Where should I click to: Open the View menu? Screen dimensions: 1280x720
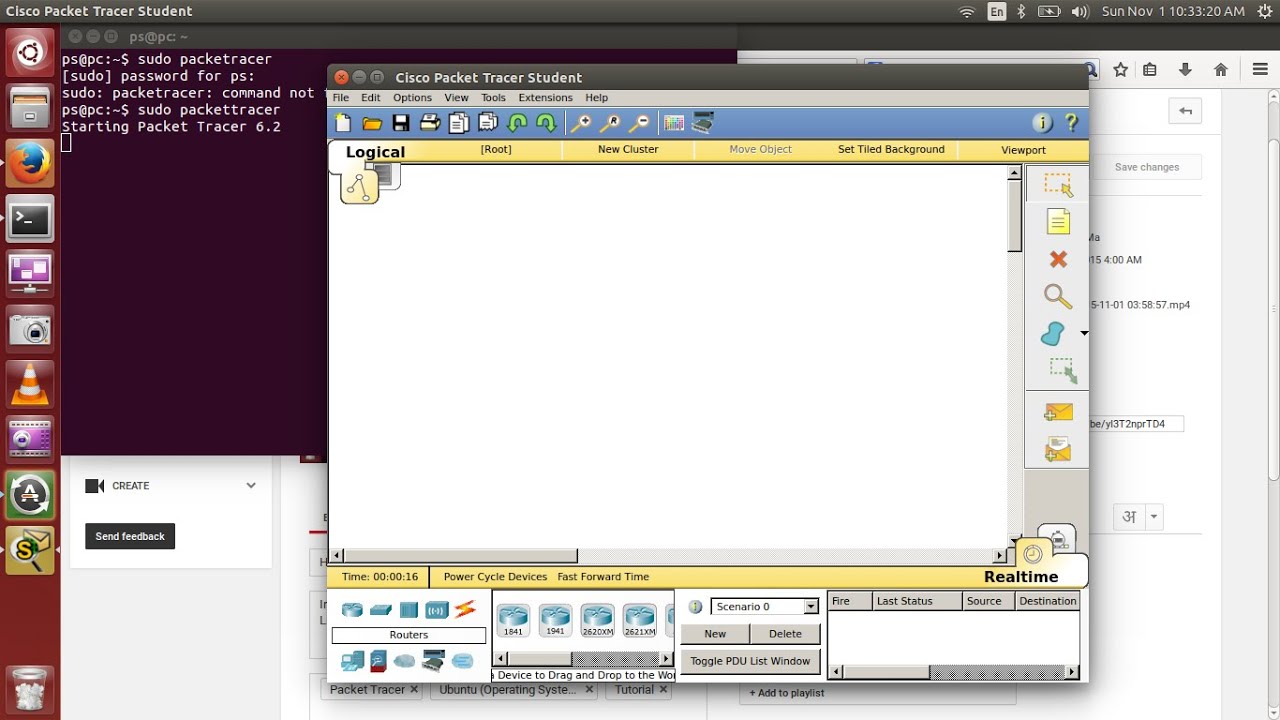pyautogui.click(x=456, y=98)
